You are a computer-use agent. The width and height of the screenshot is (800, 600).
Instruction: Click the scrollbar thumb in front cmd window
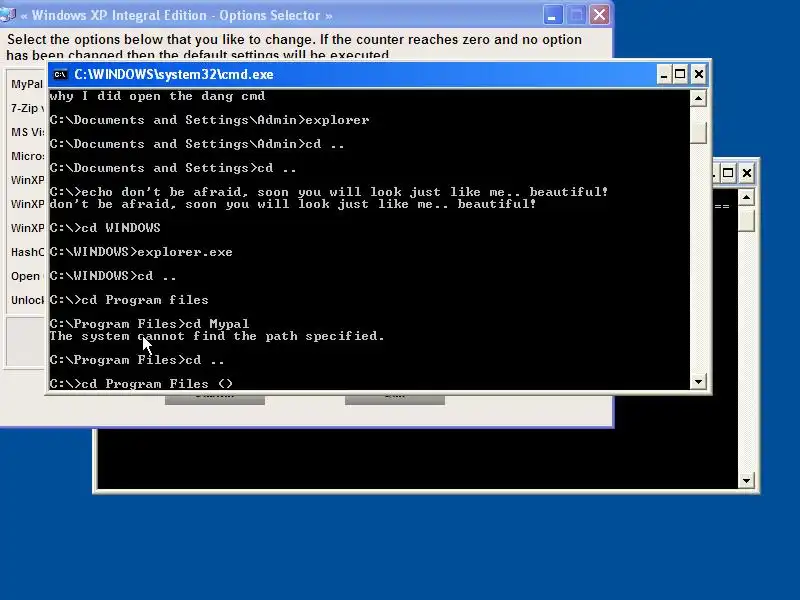(698, 133)
